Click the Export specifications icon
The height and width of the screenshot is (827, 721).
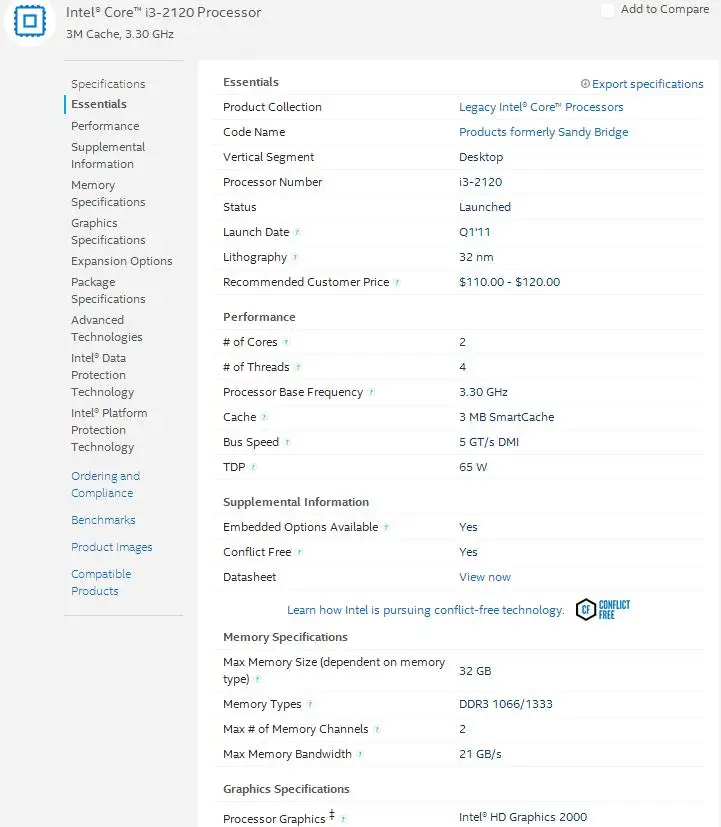point(583,84)
